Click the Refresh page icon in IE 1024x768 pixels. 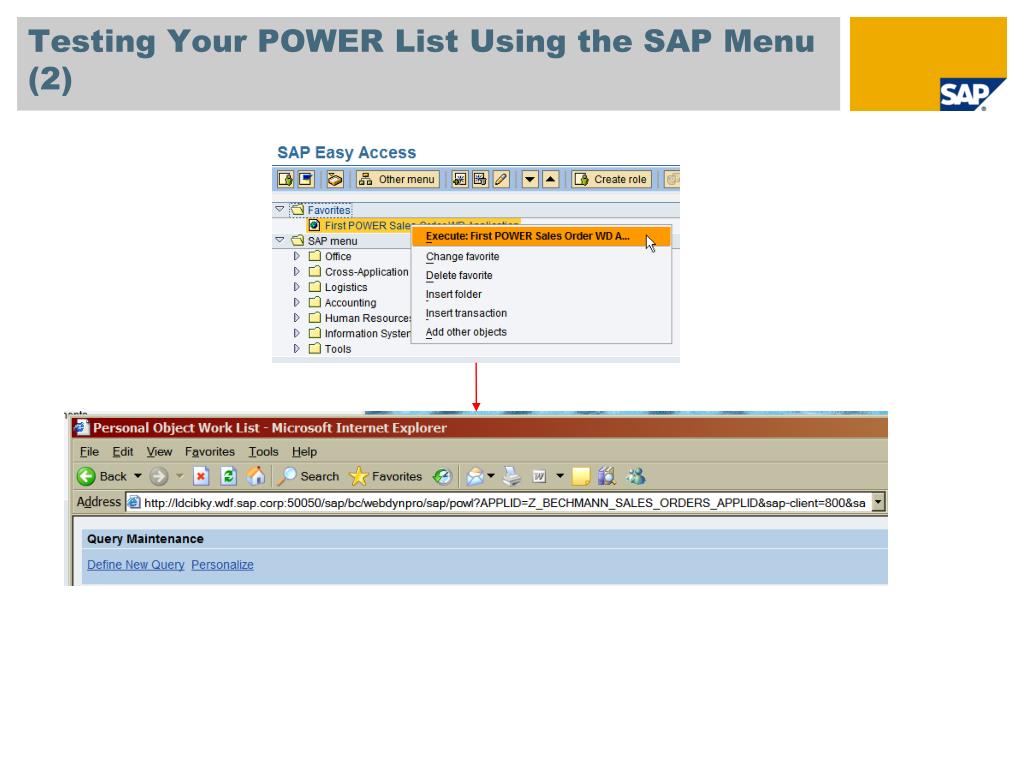pyautogui.click(x=229, y=476)
